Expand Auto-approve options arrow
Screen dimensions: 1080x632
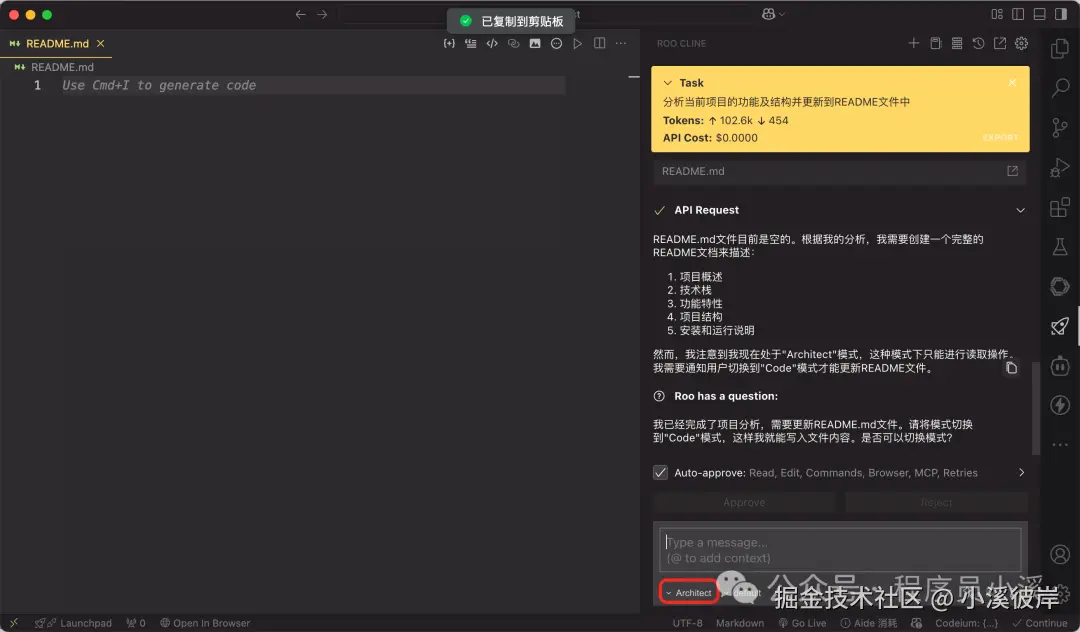click(x=1021, y=473)
